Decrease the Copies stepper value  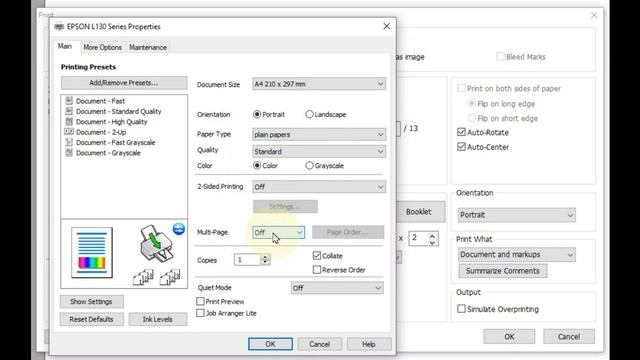click(x=265, y=262)
